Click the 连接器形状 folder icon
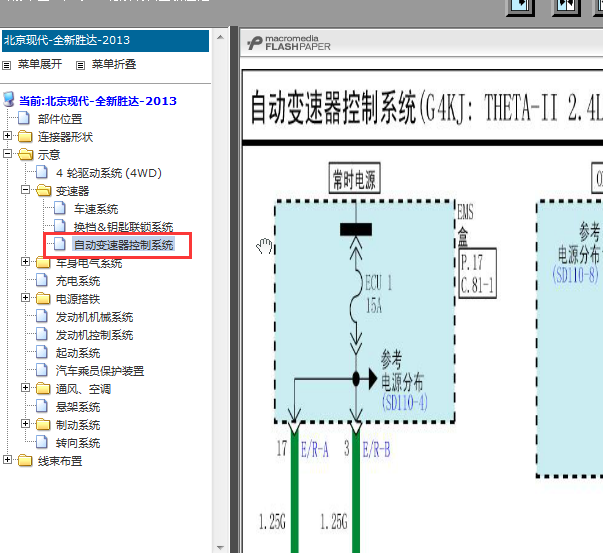The width and height of the screenshot is (603, 553). (x=25, y=136)
